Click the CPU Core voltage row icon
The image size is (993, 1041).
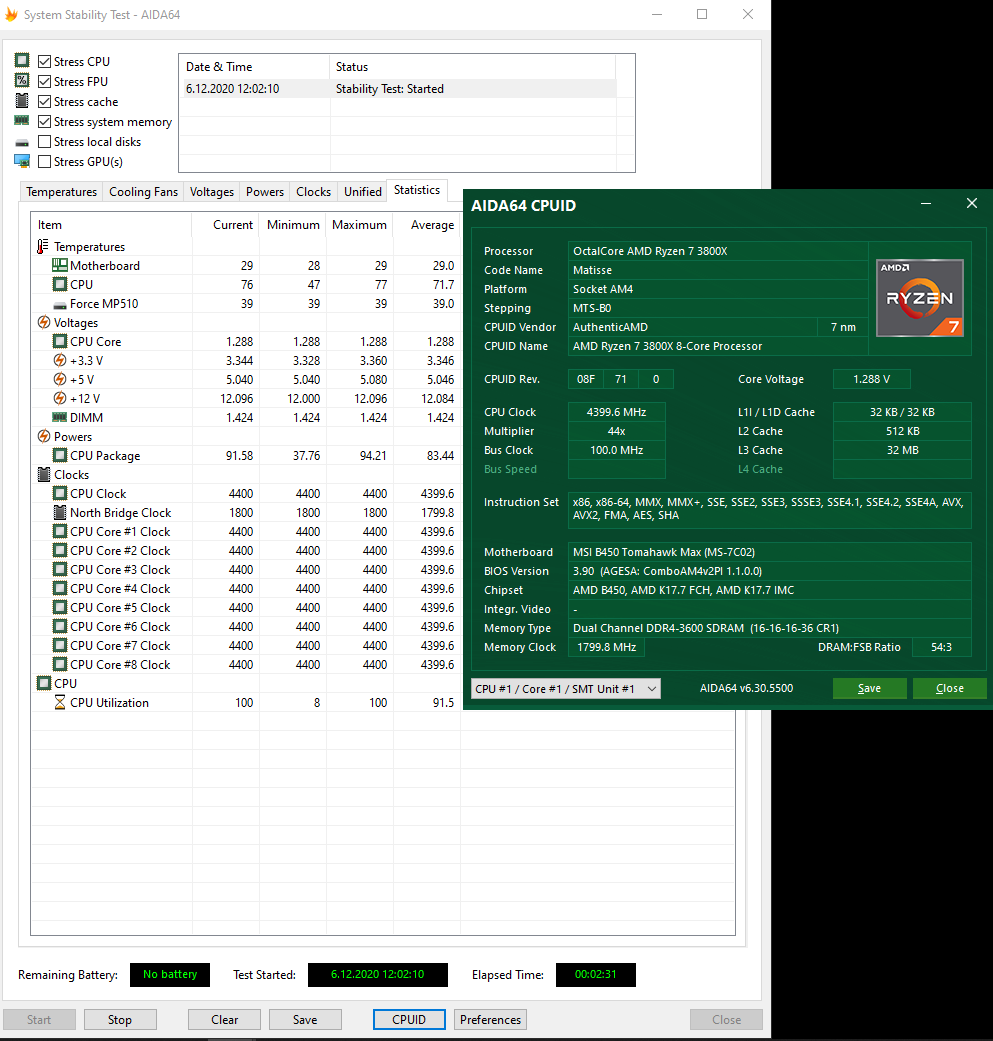60,341
